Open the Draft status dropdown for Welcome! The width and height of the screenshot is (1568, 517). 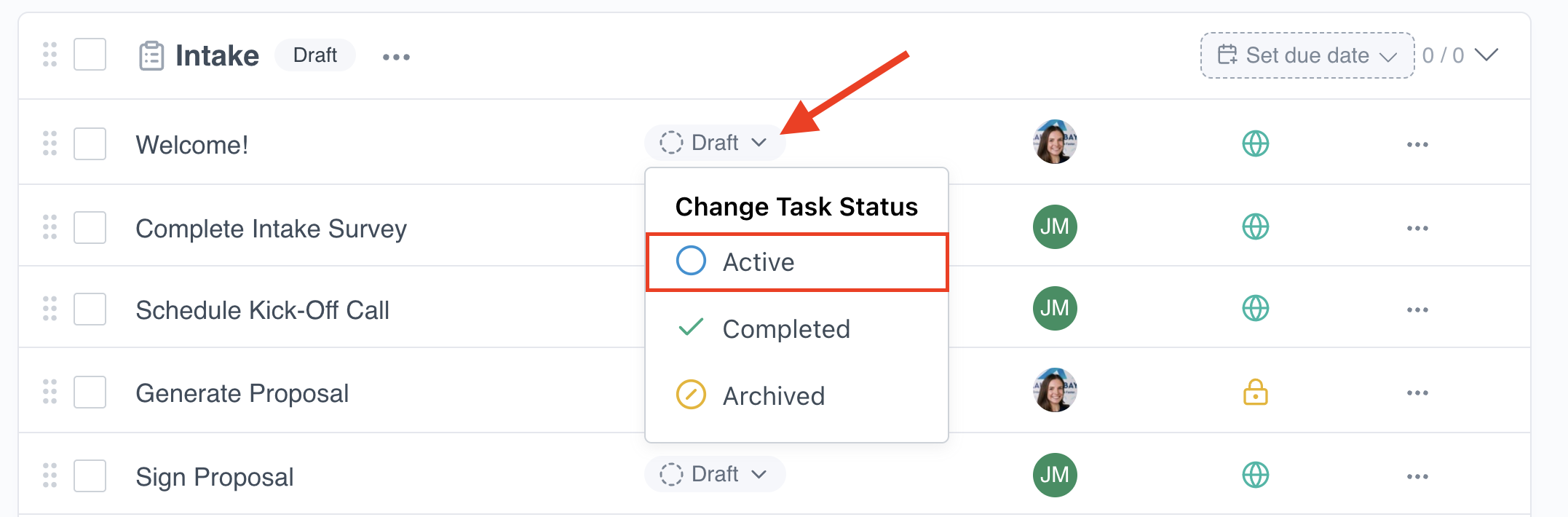point(714,143)
